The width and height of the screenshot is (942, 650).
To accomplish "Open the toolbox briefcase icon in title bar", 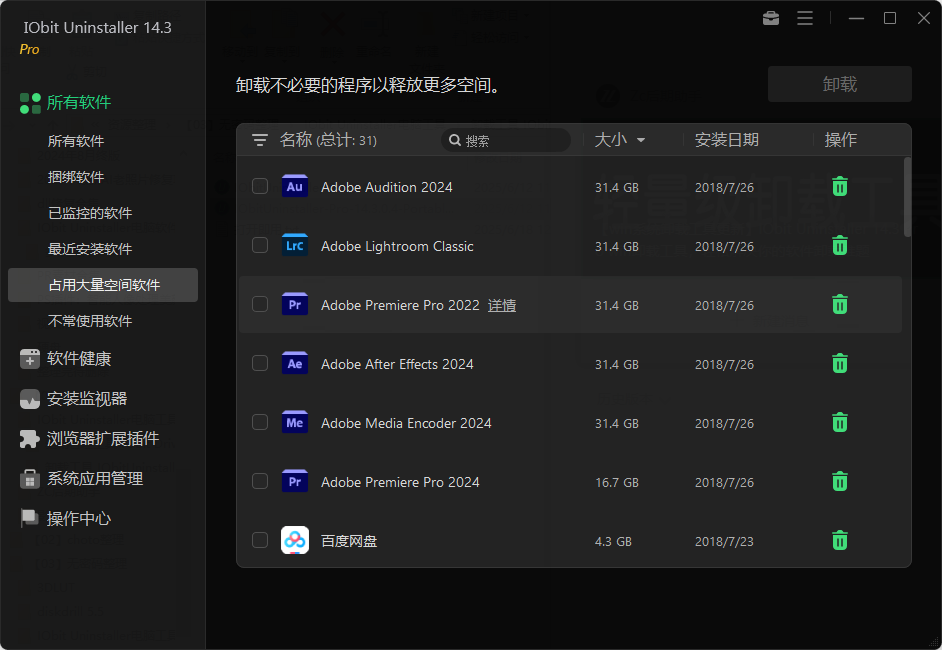I will tap(771, 19).
